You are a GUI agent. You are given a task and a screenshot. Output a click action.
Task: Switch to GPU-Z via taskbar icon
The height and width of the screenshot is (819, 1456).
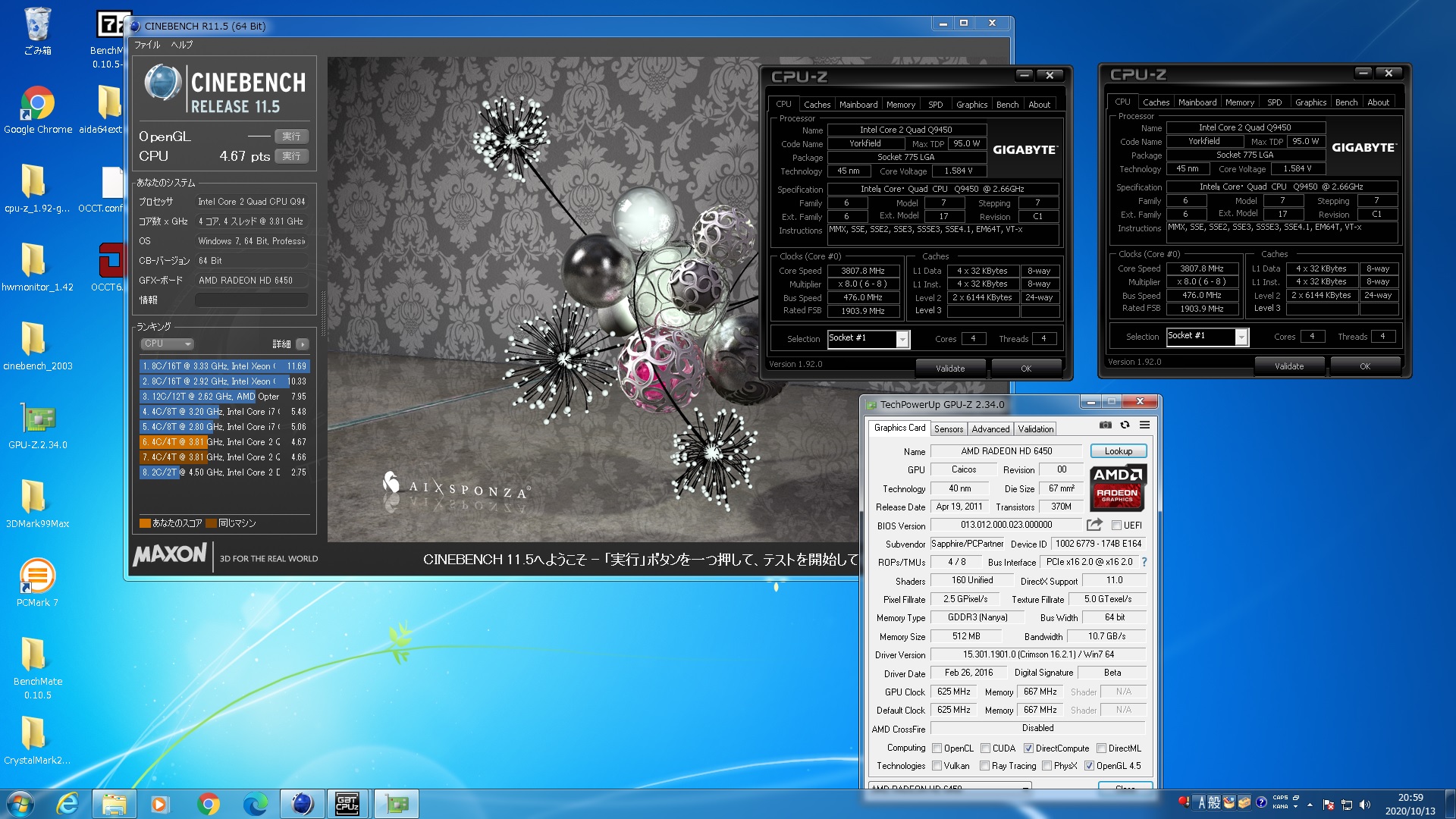click(396, 804)
